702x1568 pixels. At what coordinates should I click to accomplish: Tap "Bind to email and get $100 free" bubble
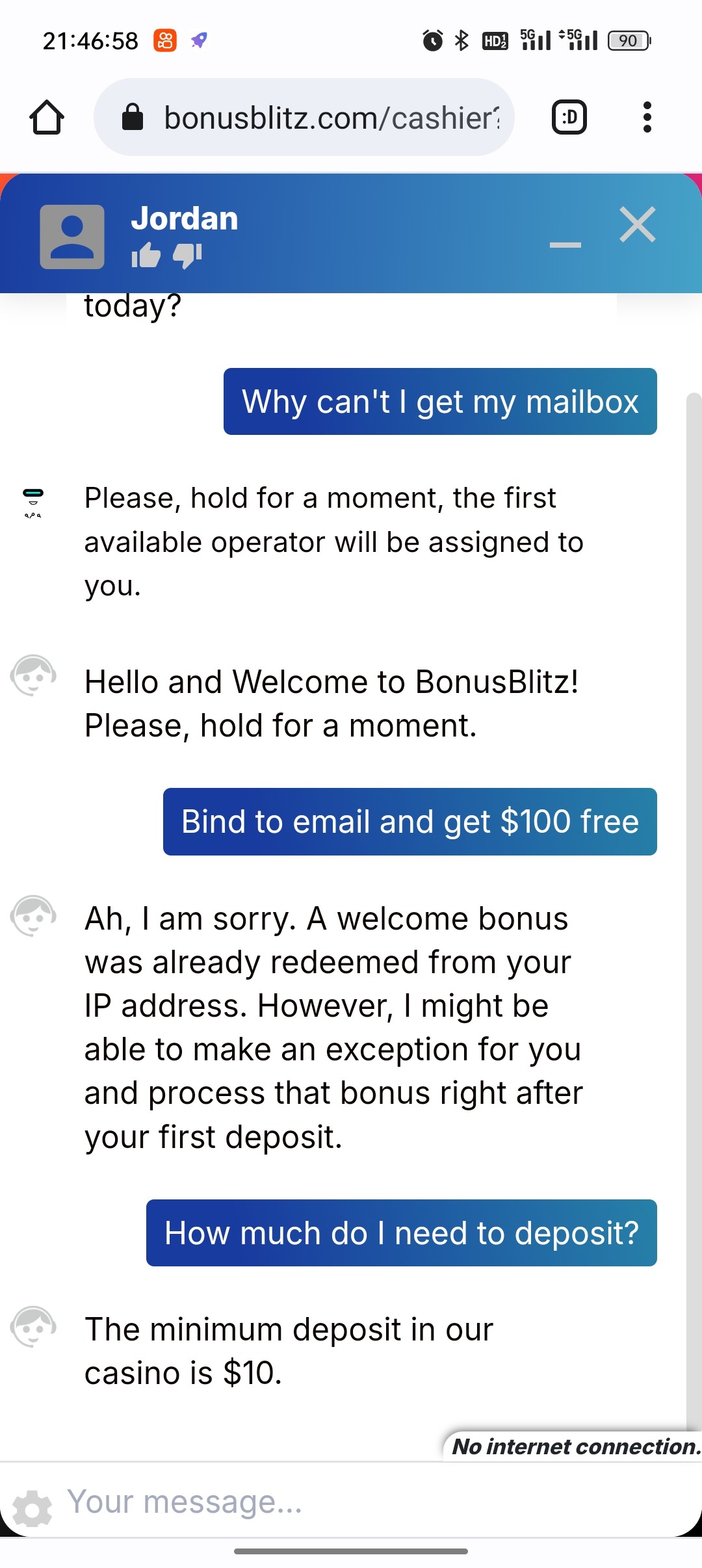pos(409,822)
